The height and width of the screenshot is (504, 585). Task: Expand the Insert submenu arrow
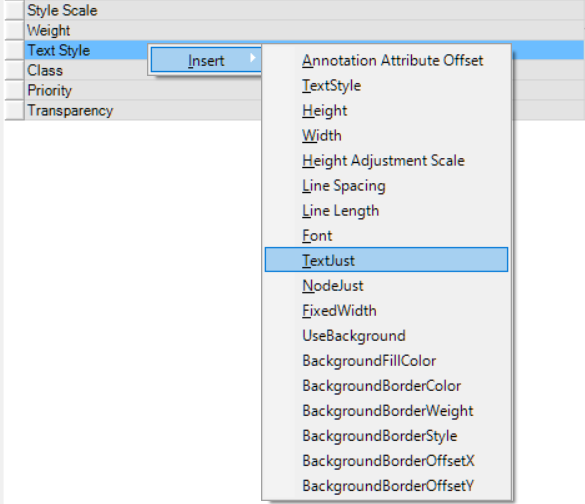point(253,58)
